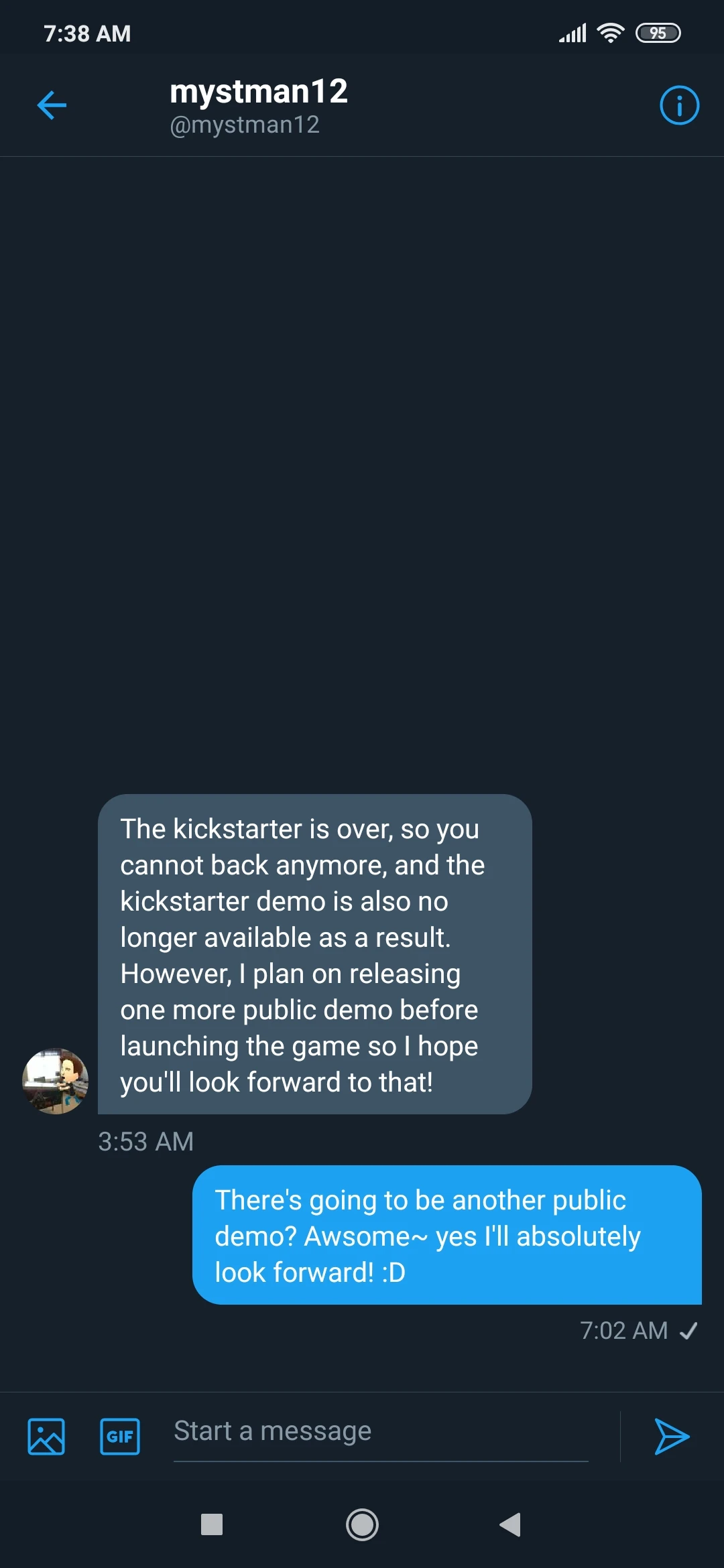Image resolution: width=724 pixels, height=1568 pixels.
Task: Tap the Wi-Fi status icon
Action: point(610,33)
